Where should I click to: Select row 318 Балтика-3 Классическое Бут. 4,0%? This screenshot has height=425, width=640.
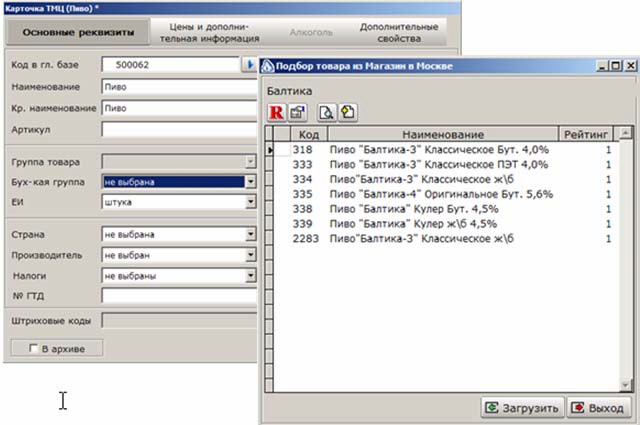point(446,149)
